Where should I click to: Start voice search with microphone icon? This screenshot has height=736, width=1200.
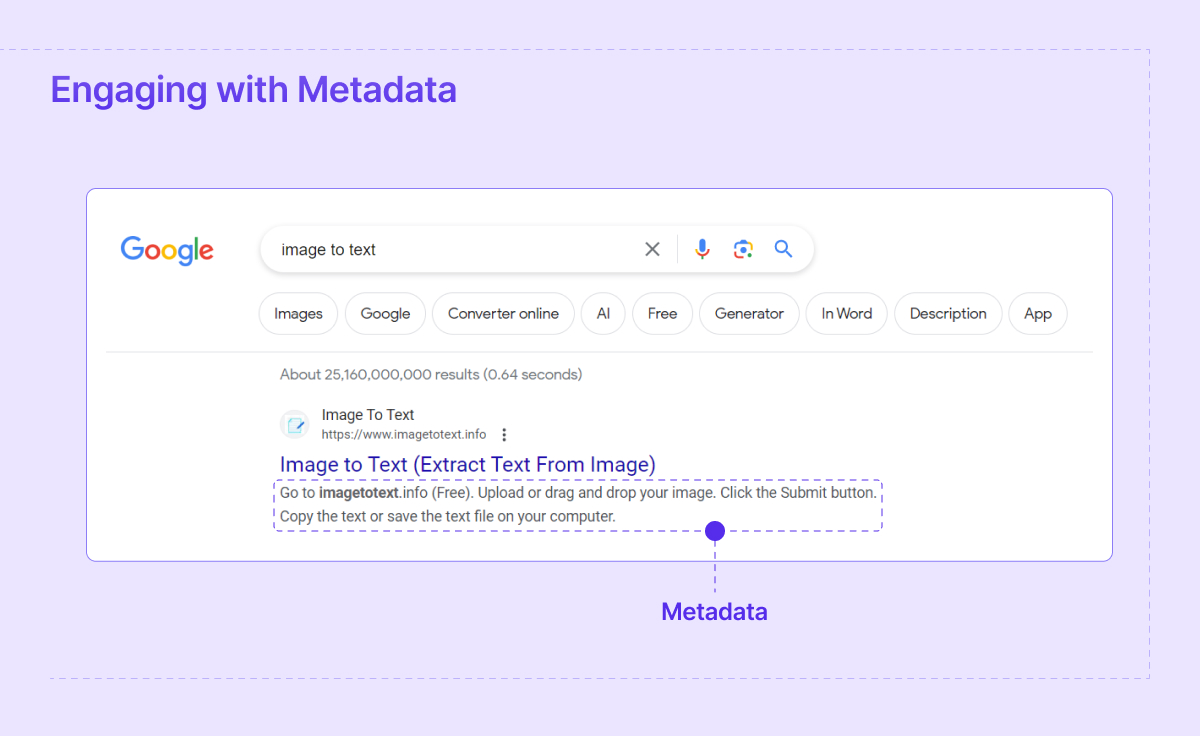tap(702, 249)
